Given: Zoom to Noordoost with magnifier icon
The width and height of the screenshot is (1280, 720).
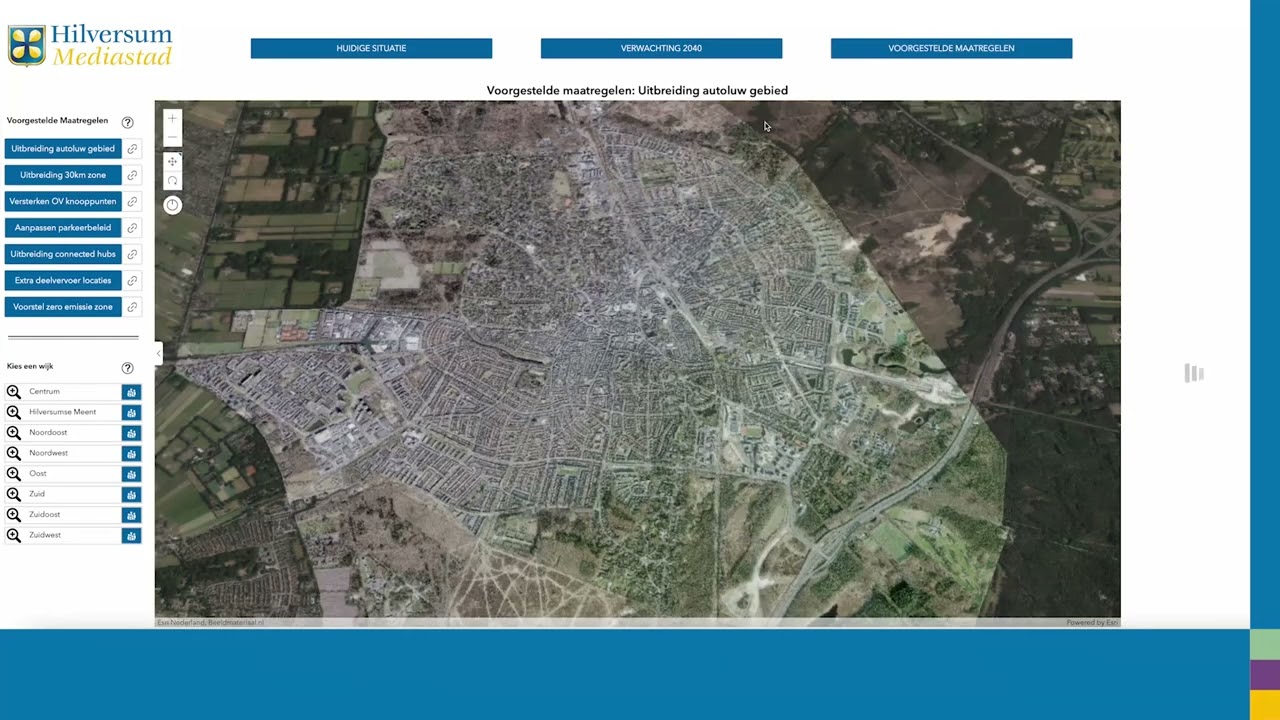Looking at the screenshot, I should [x=14, y=433].
